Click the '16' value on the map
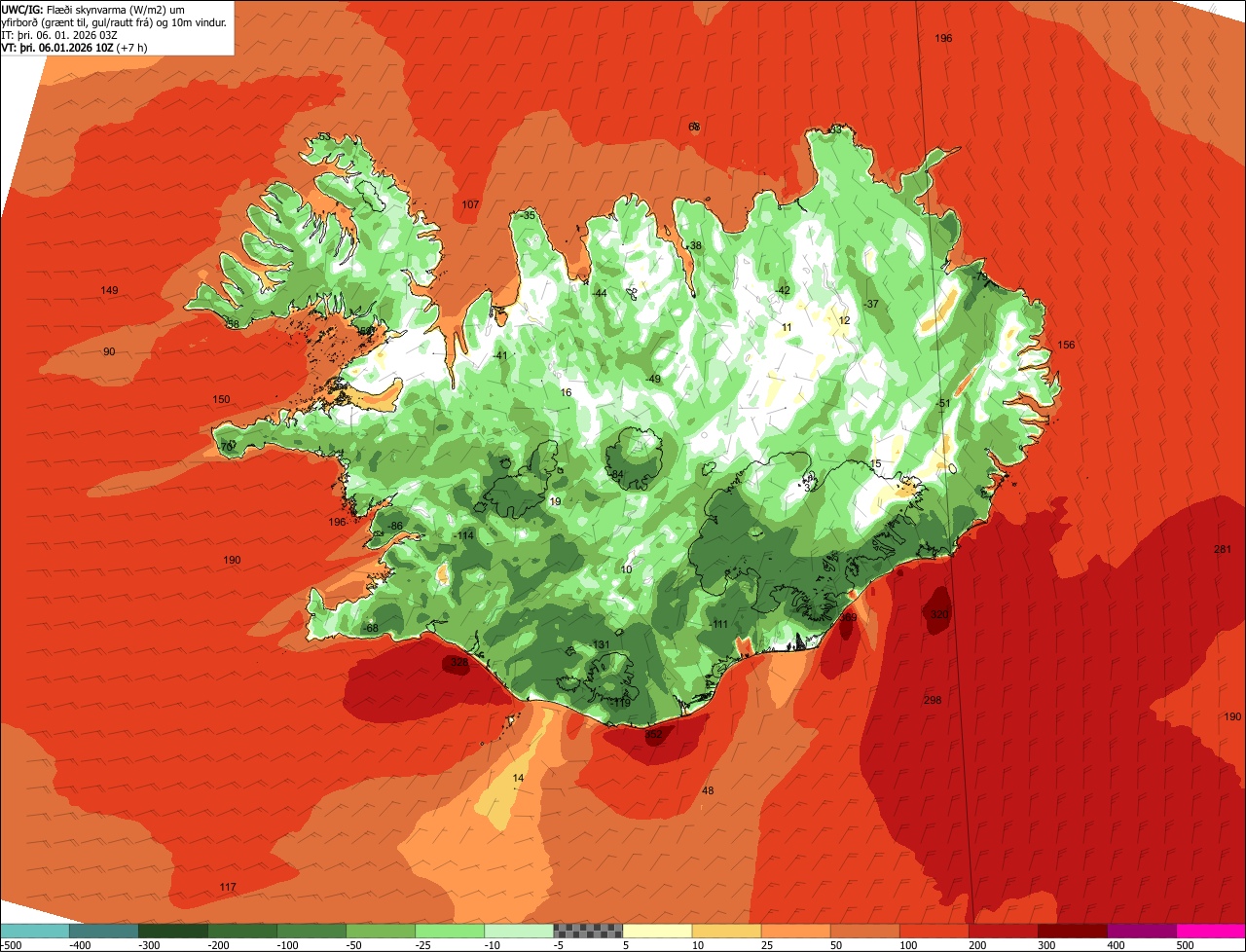The image size is (1246, 952). tap(566, 392)
